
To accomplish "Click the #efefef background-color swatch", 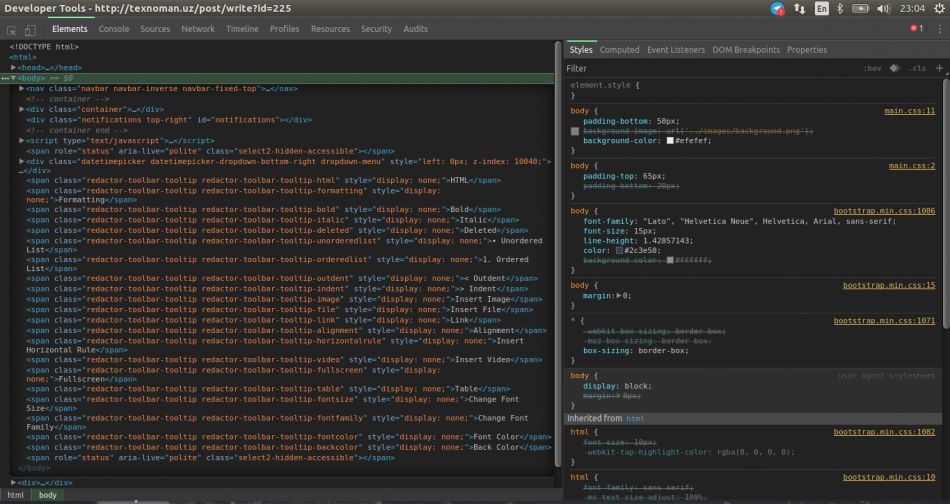I will [669, 141].
